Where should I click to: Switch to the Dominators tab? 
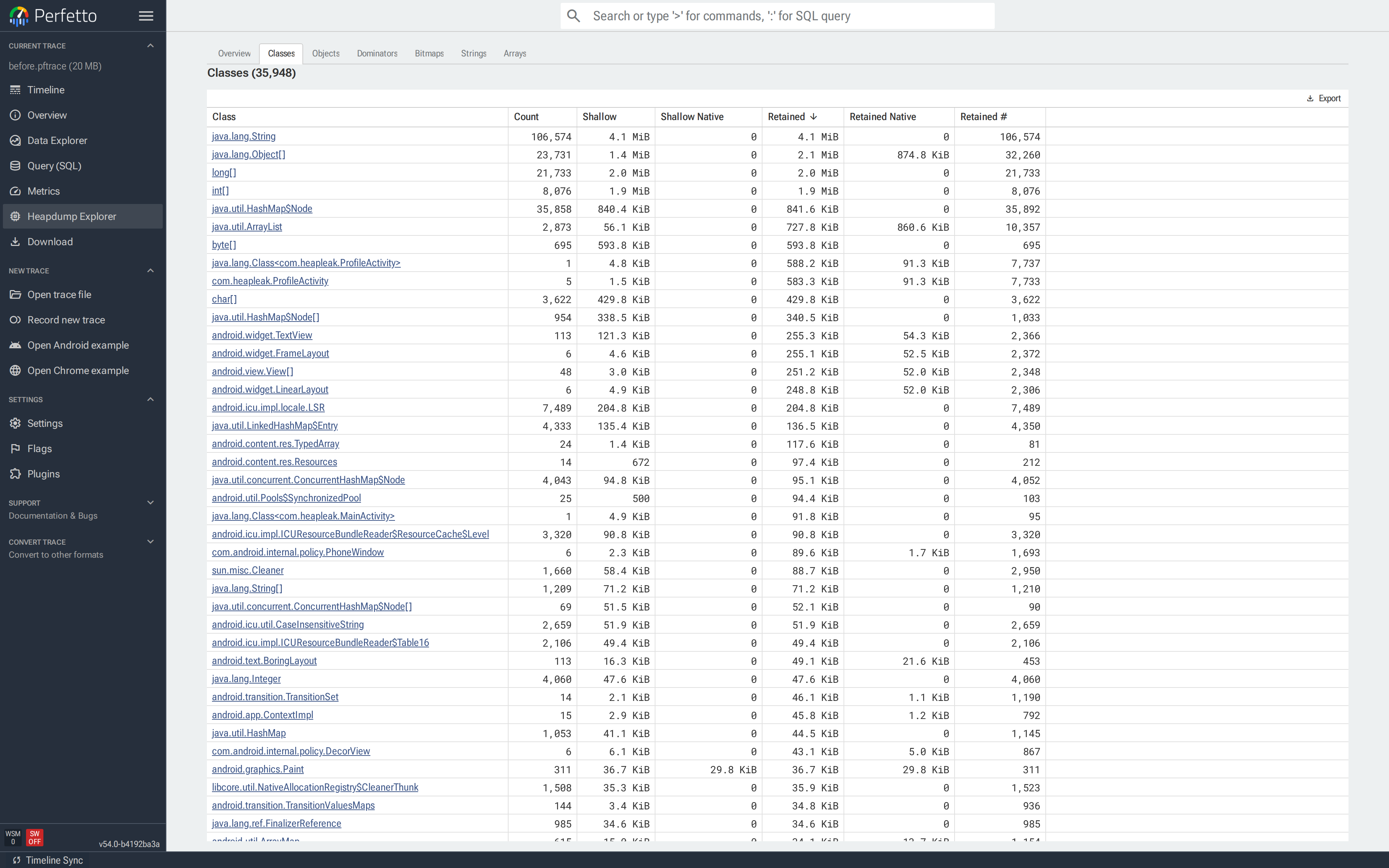(377, 54)
